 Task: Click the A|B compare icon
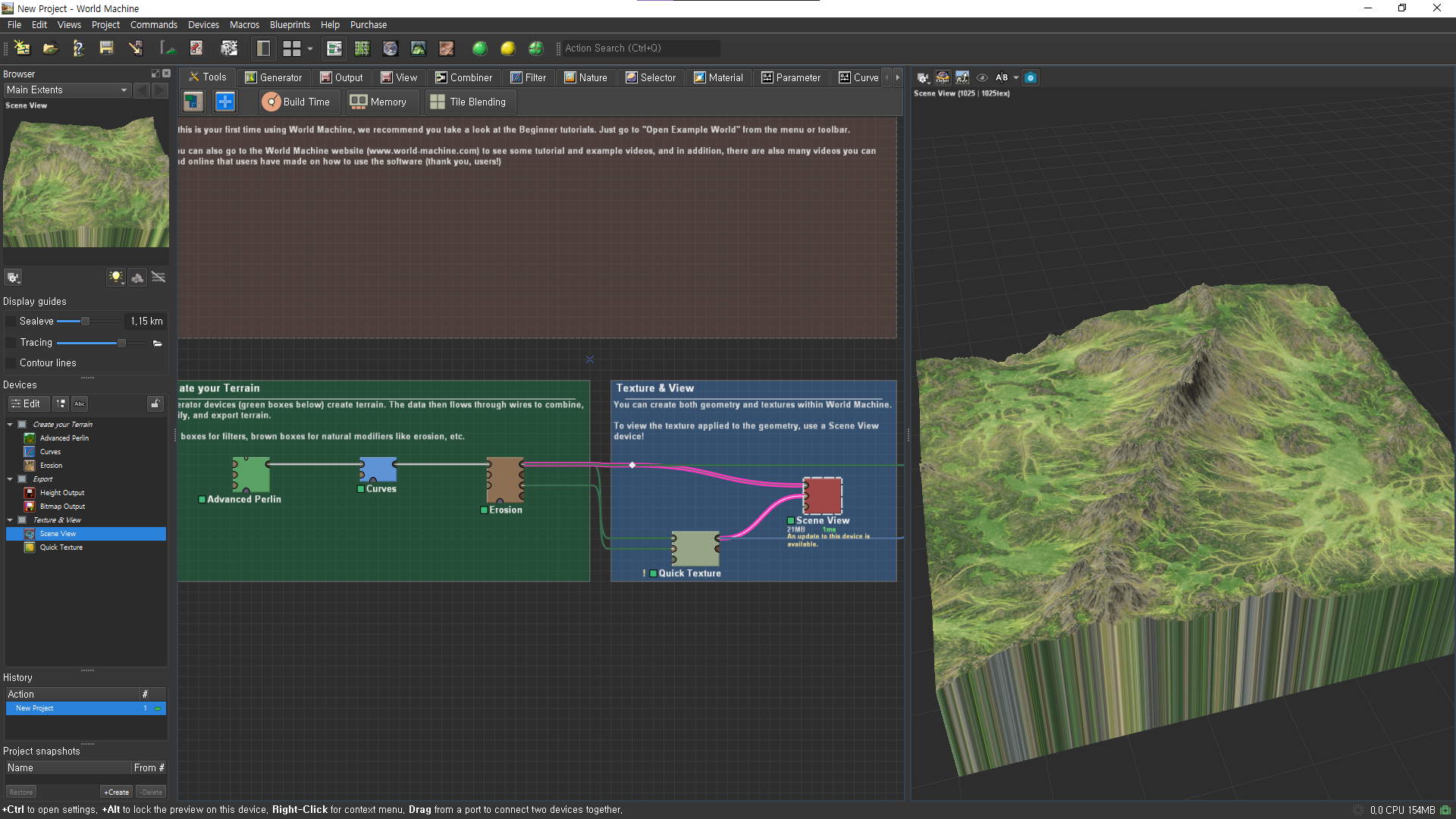coord(1002,77)
